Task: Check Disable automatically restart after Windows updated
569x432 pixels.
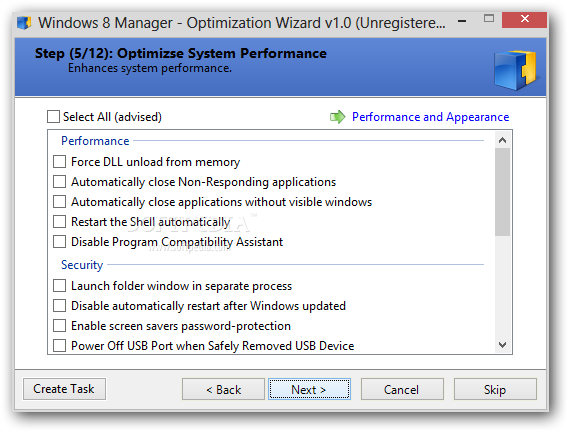Action: pos(60,306)
